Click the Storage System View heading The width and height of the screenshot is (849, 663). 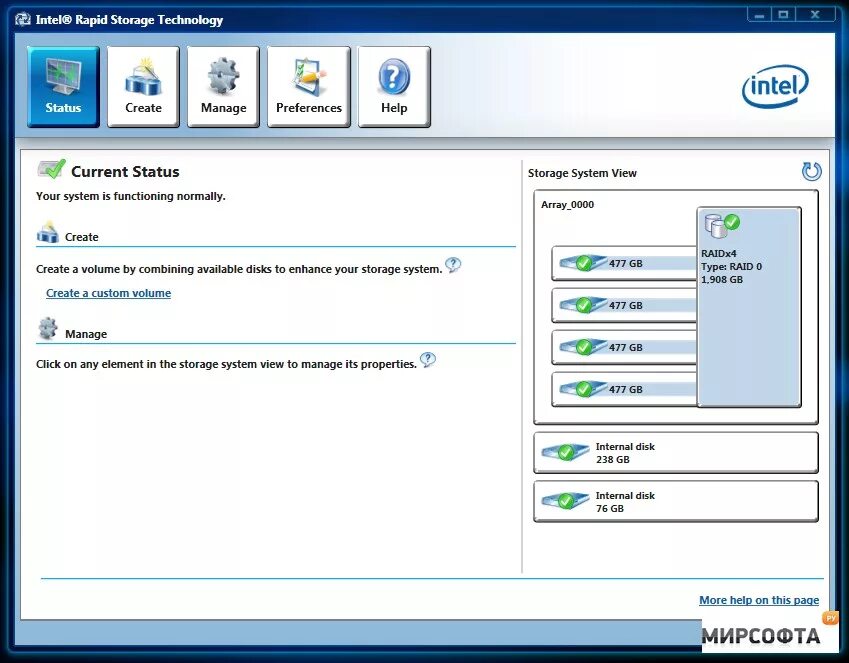point(582,173)
